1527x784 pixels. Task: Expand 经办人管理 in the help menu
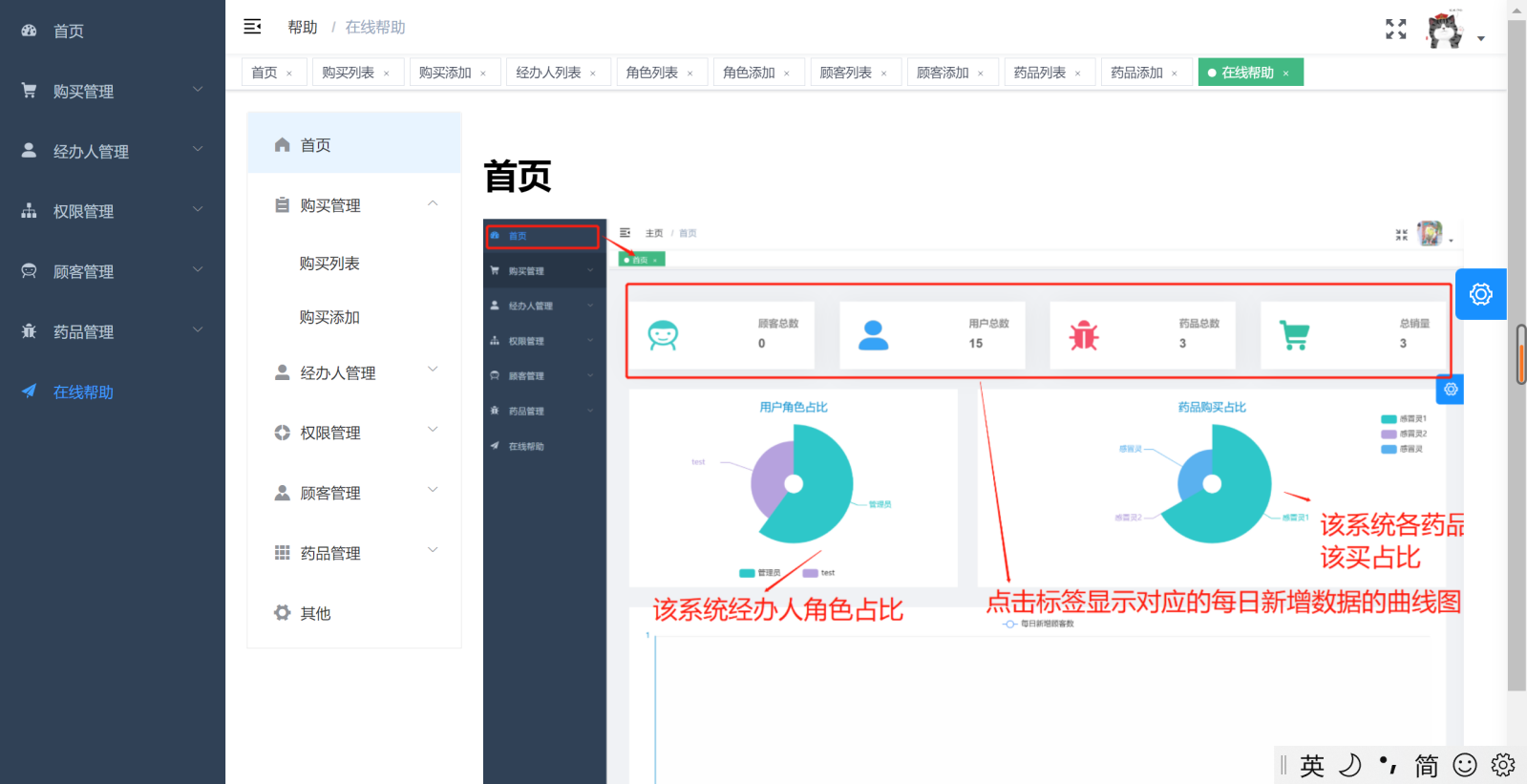(x=433, y=371)
